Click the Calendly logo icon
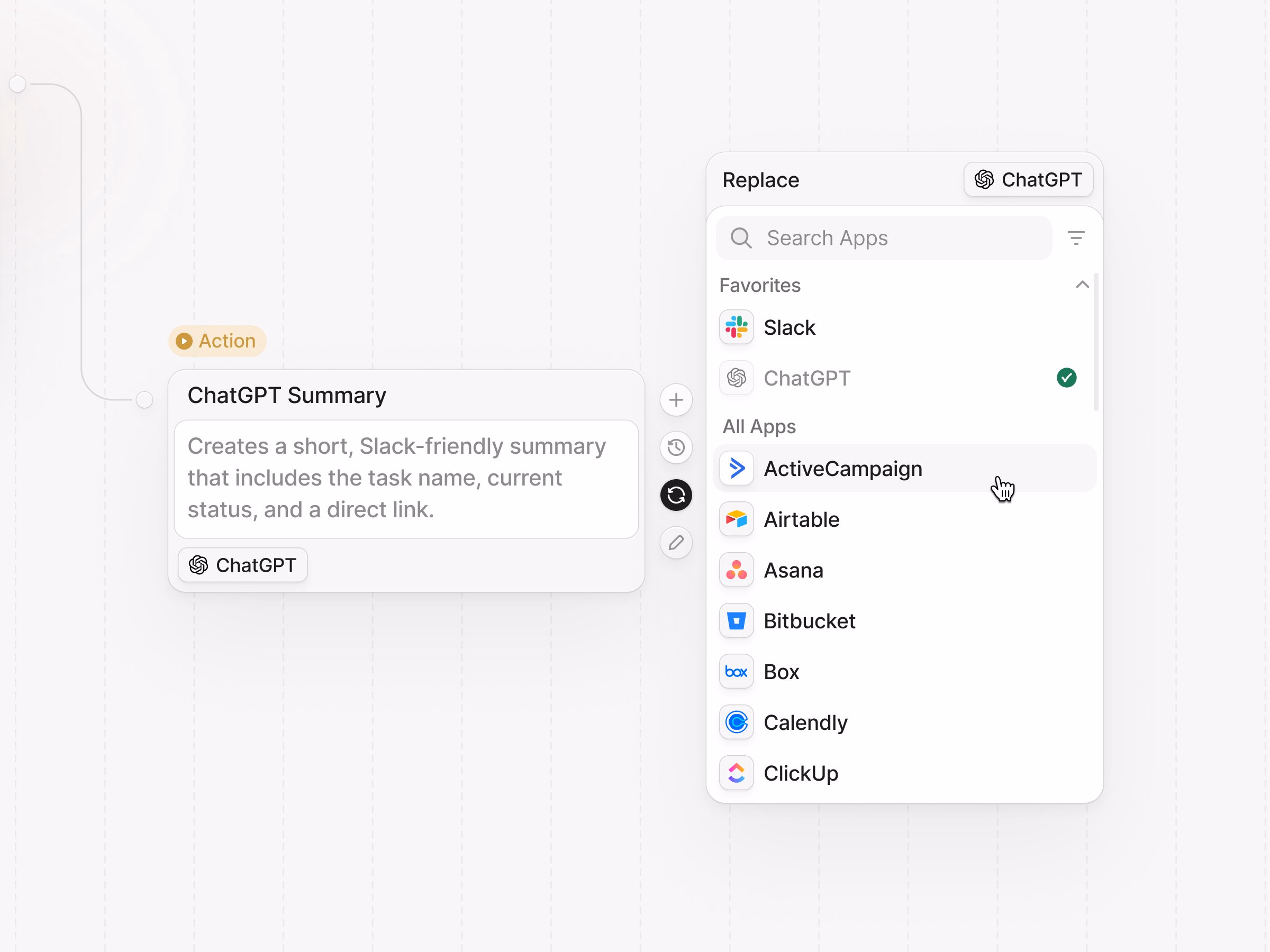This screenshot has width=1270, height=952. (736, 722)
